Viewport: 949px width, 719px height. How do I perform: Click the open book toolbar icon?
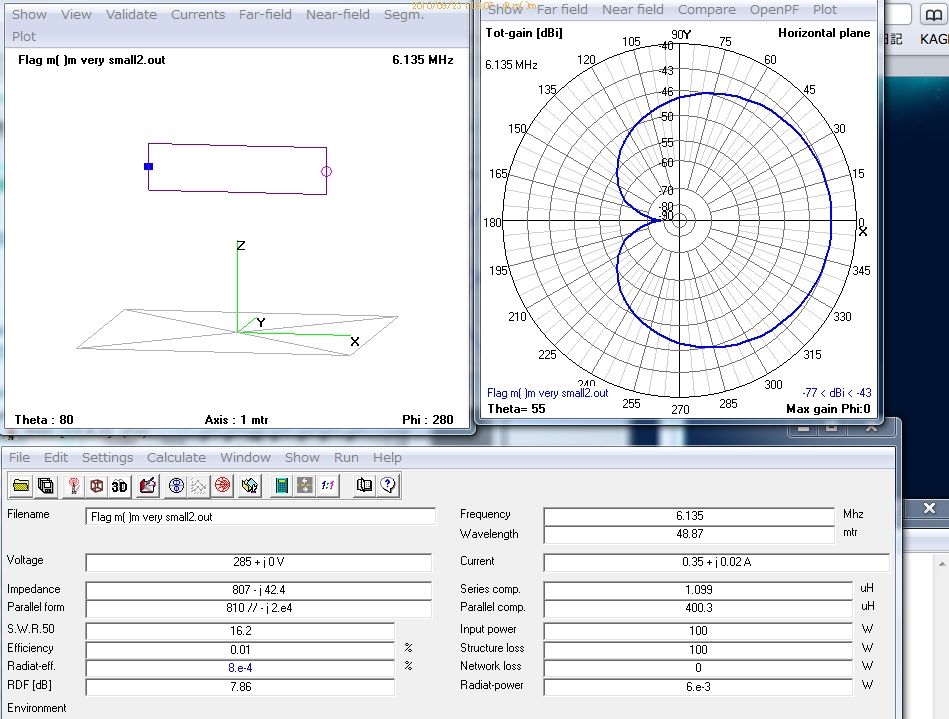(x=364, y=485)
